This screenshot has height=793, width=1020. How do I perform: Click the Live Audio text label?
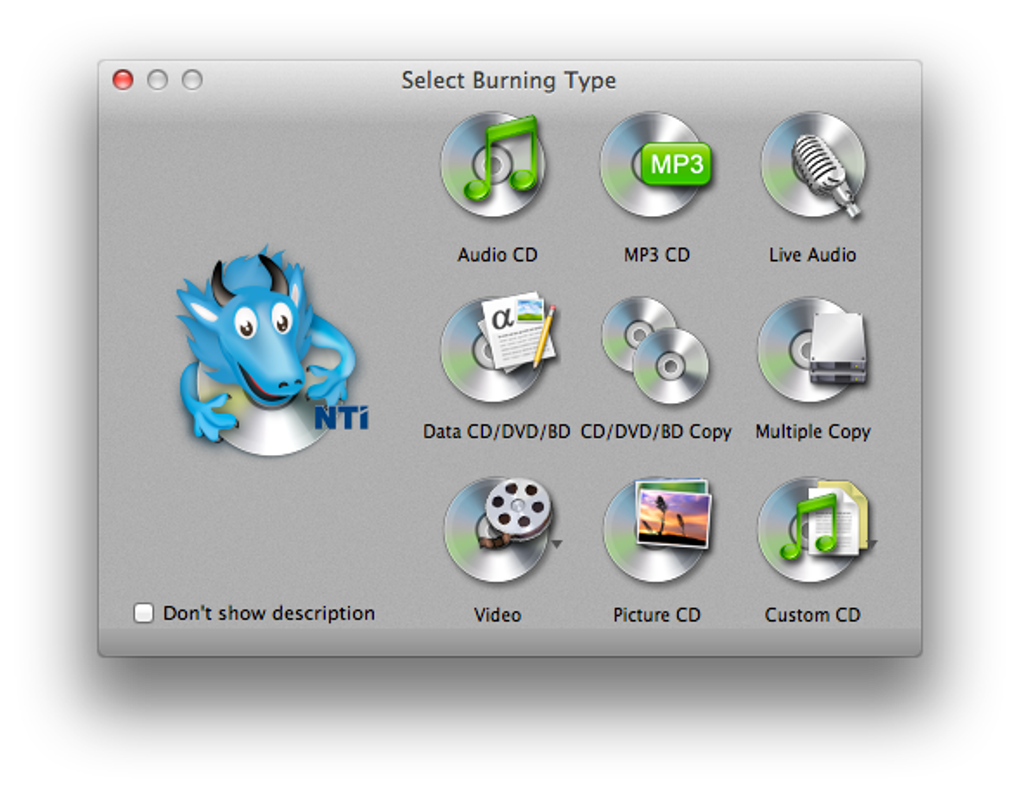(812, 254)
